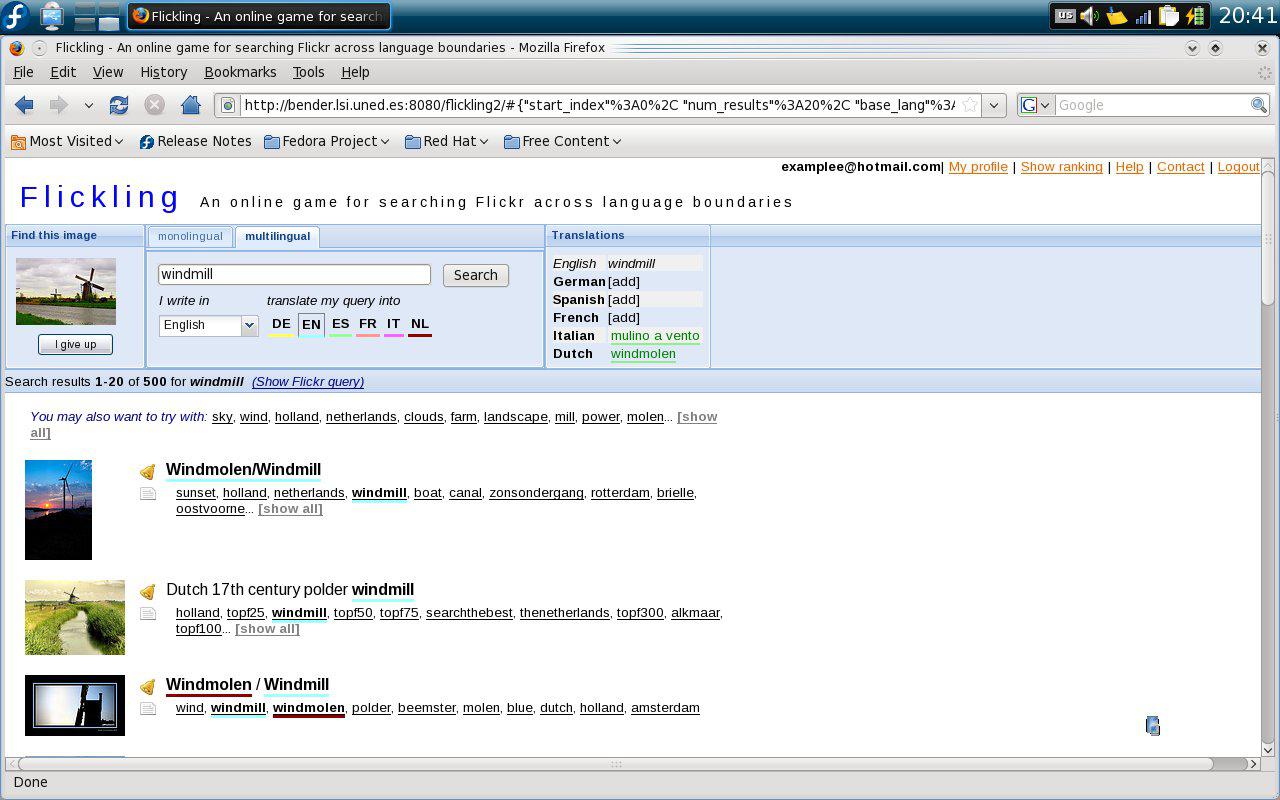Toggle ES translation language

[340, 325]
